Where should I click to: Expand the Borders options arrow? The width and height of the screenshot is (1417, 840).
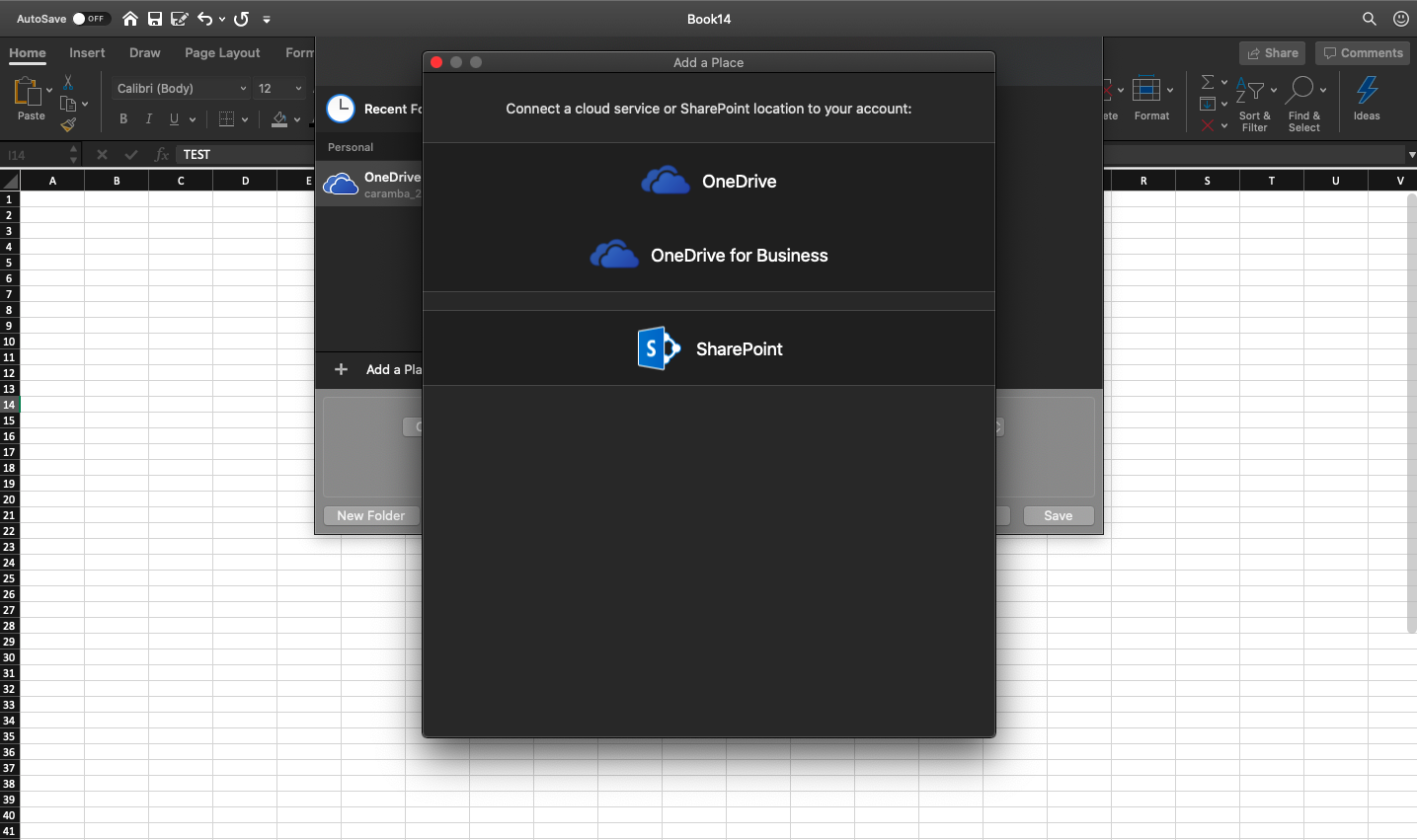click(245, 119)
